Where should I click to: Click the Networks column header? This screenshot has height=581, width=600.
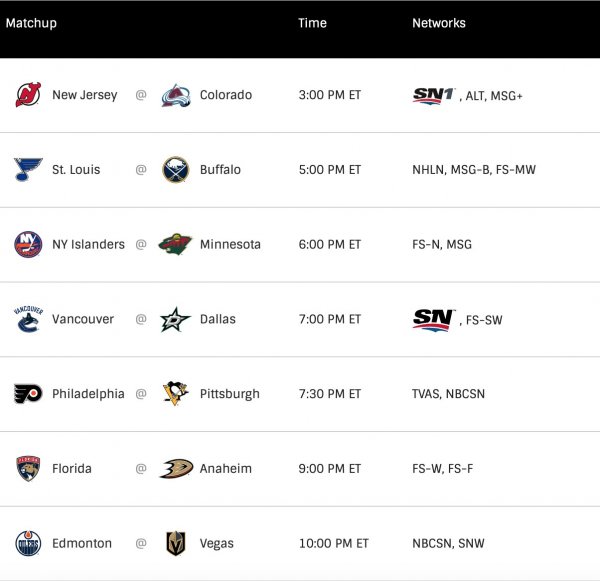[439, 23]
